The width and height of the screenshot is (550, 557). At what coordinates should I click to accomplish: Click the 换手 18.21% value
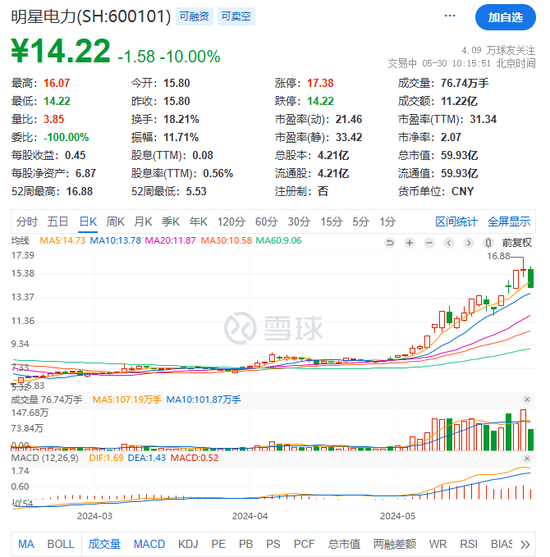tap(181, 119)
